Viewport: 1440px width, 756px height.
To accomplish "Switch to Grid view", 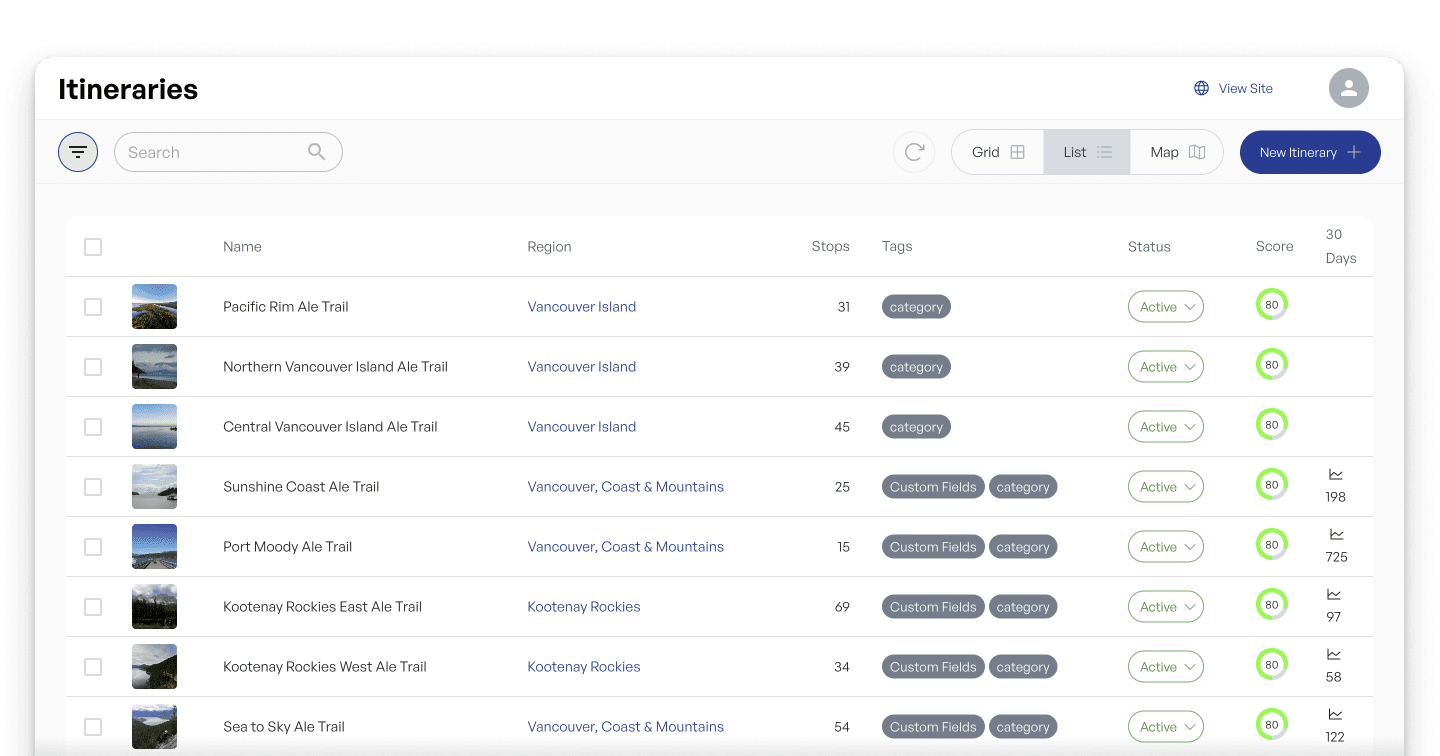I will point(998,152).
